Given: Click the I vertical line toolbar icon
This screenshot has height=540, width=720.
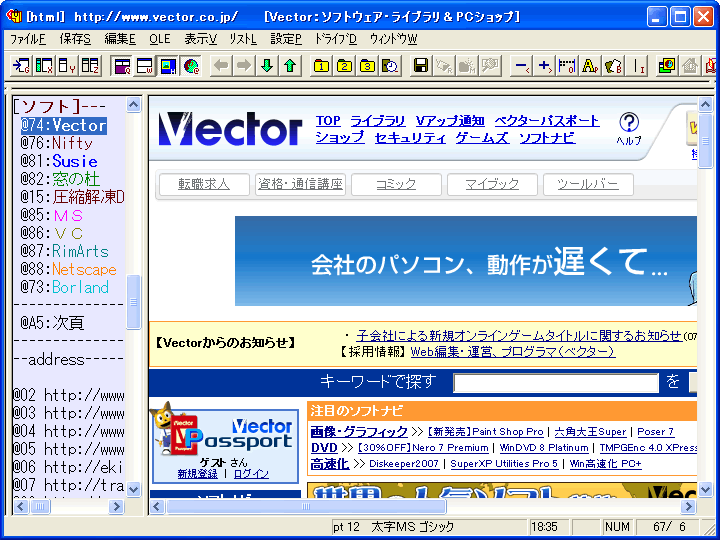Looking at the screenshot, I should pyautogui.click(x=638, y=66).
